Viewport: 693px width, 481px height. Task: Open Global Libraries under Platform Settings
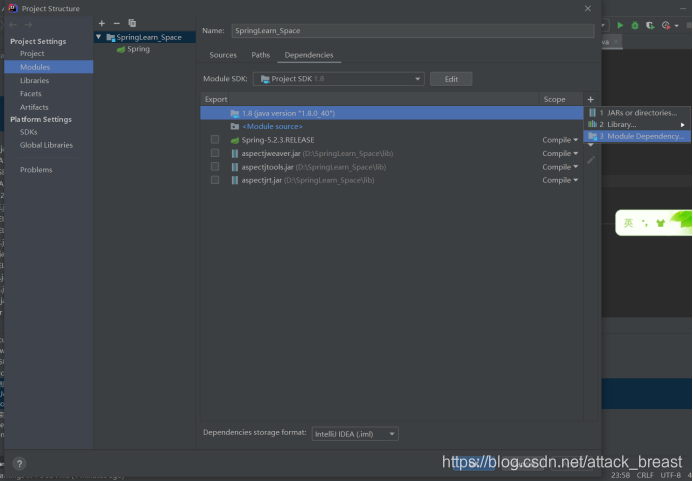coord(46,145)
